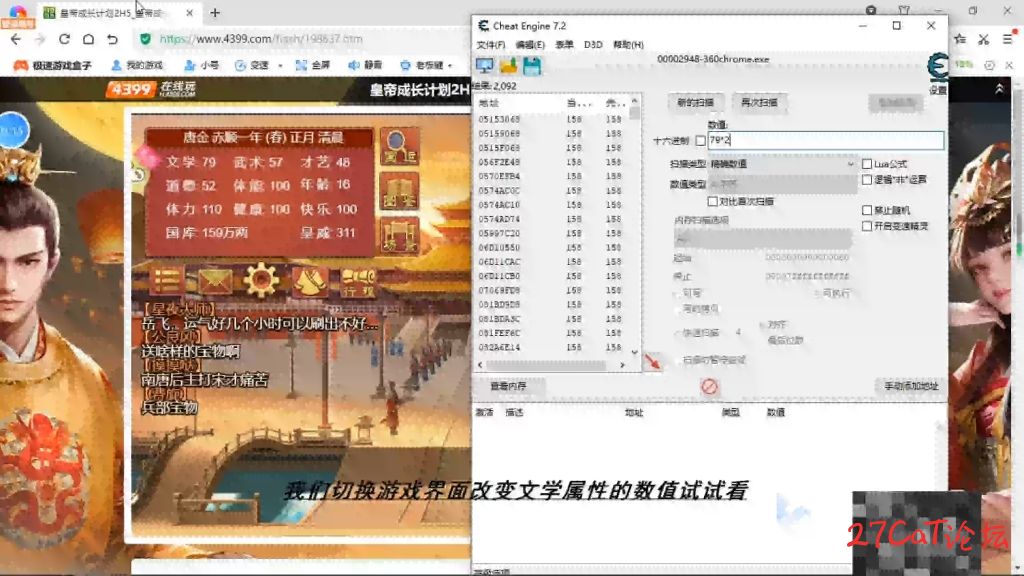The image size is (1024, 576).
Task: Open the 变速 dropdown arrow in browser toolbar
Action: 280,66
